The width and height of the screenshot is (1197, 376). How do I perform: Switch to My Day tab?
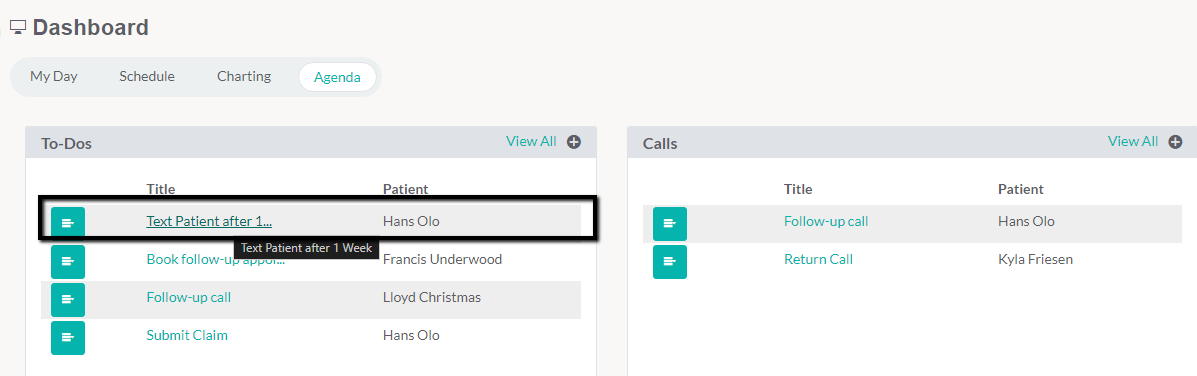(x=53, y=76)
